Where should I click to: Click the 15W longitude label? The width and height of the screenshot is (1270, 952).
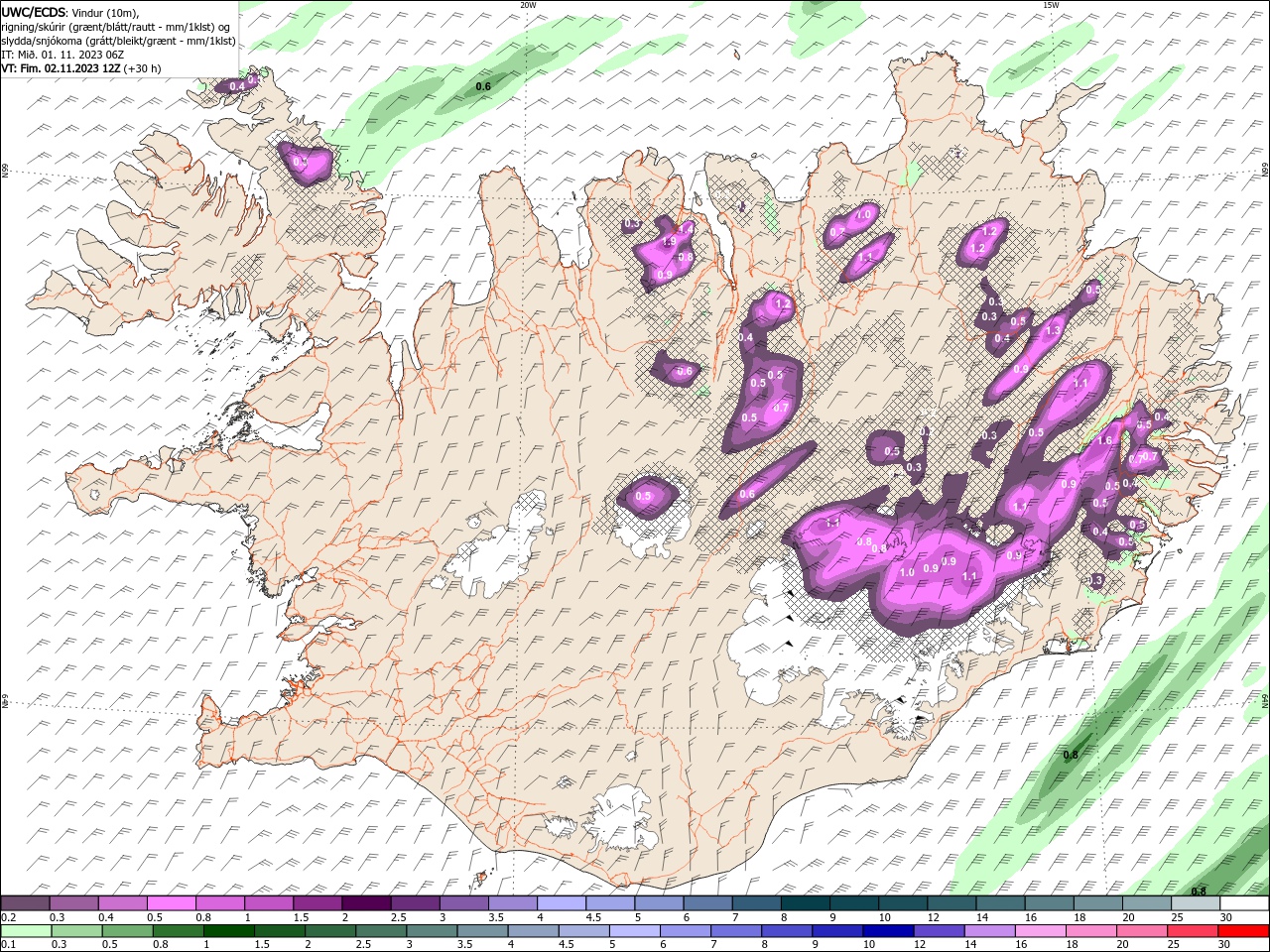pyautogui.click(x=1051, y=5)
